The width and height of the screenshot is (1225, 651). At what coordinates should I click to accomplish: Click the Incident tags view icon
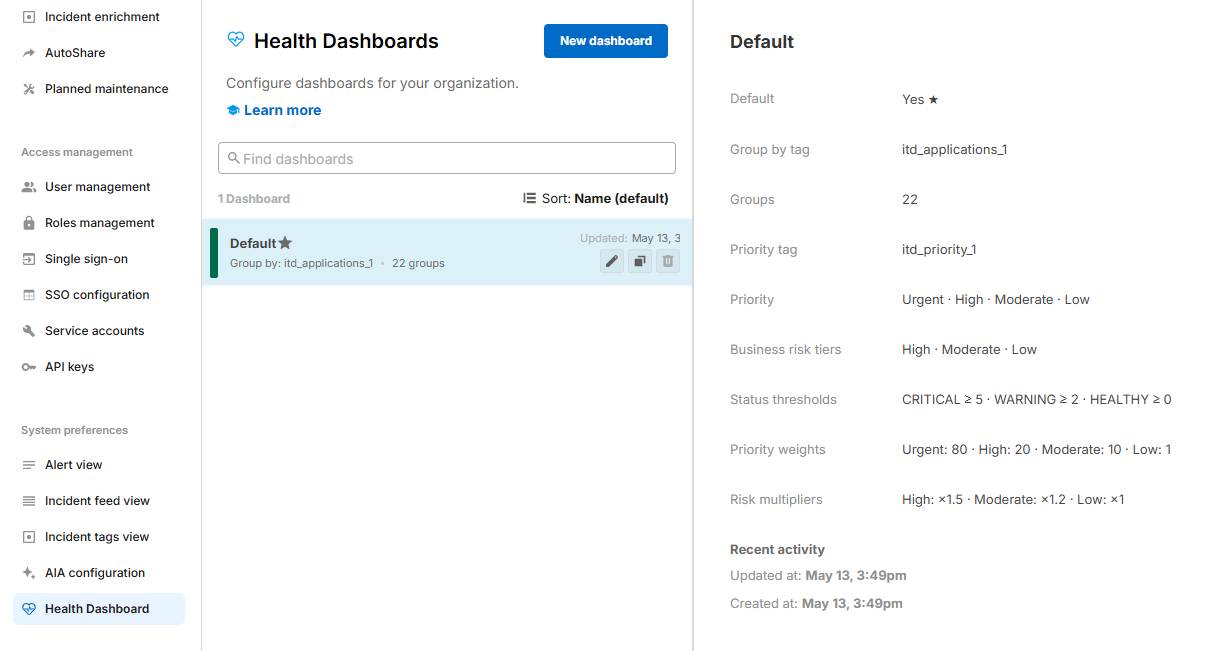[x=29, y=537]
